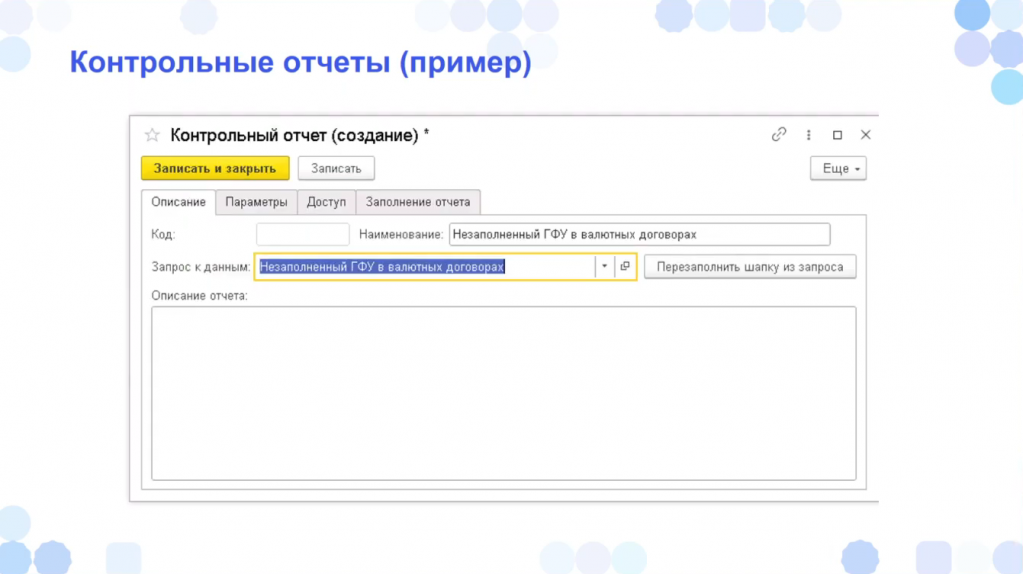This screenshot has height=574, width=1023.
Task: Open the Еще dropdown menu
Action: click(838, 168)
